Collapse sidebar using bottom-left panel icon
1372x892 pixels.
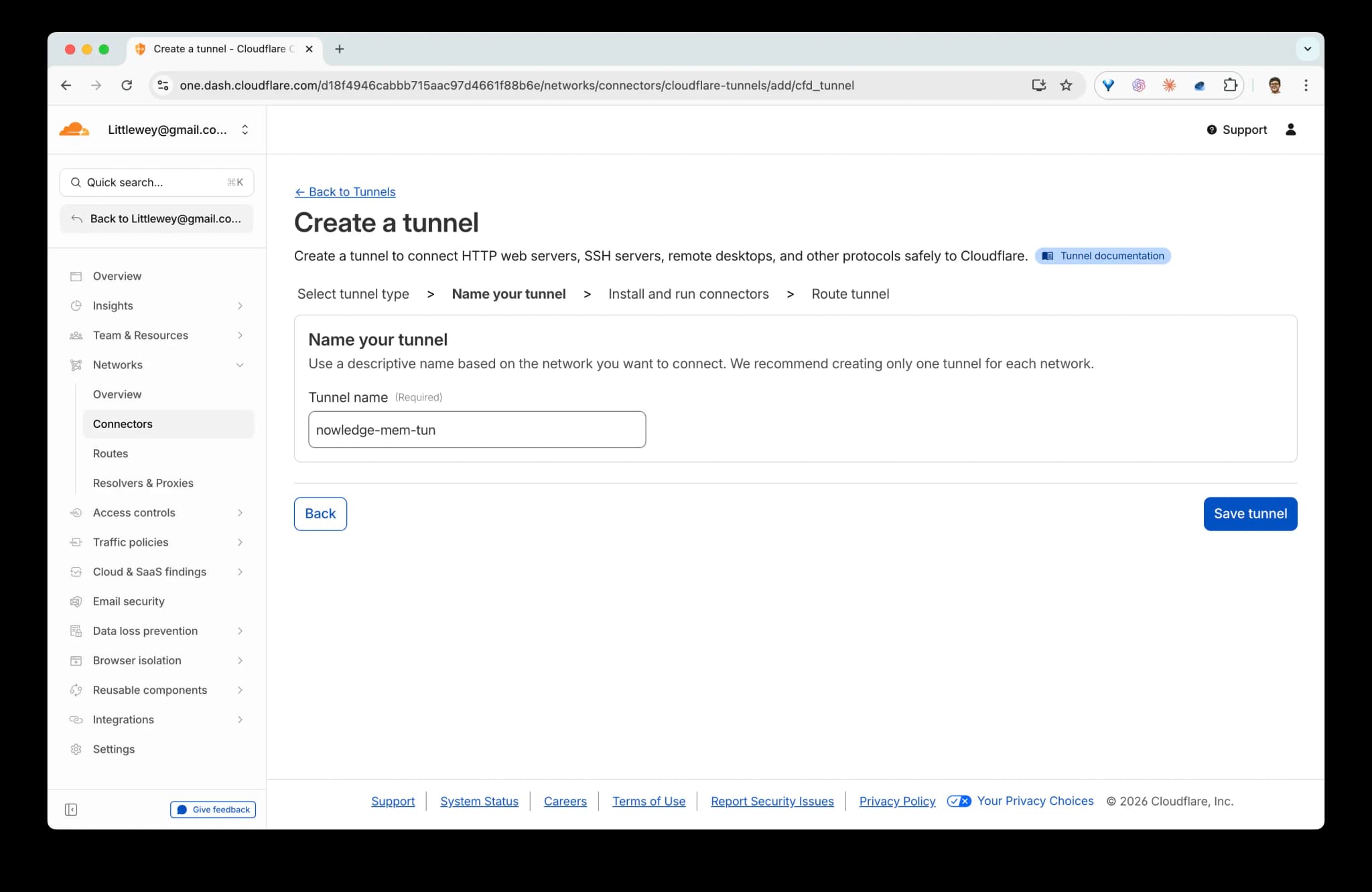coord(71,810)
